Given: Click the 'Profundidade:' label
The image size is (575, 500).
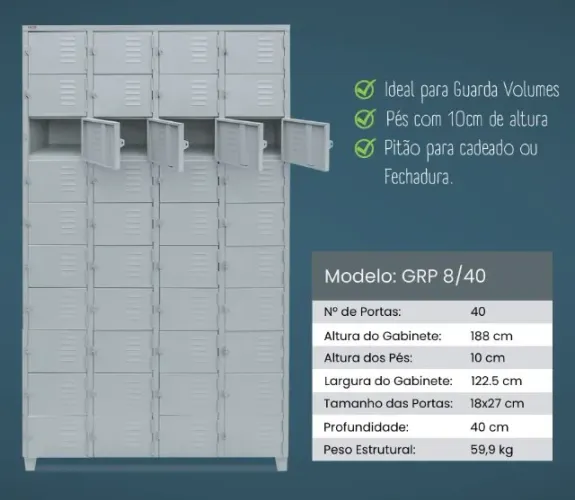Looking at the screenshot, I should tap(366, 427).
